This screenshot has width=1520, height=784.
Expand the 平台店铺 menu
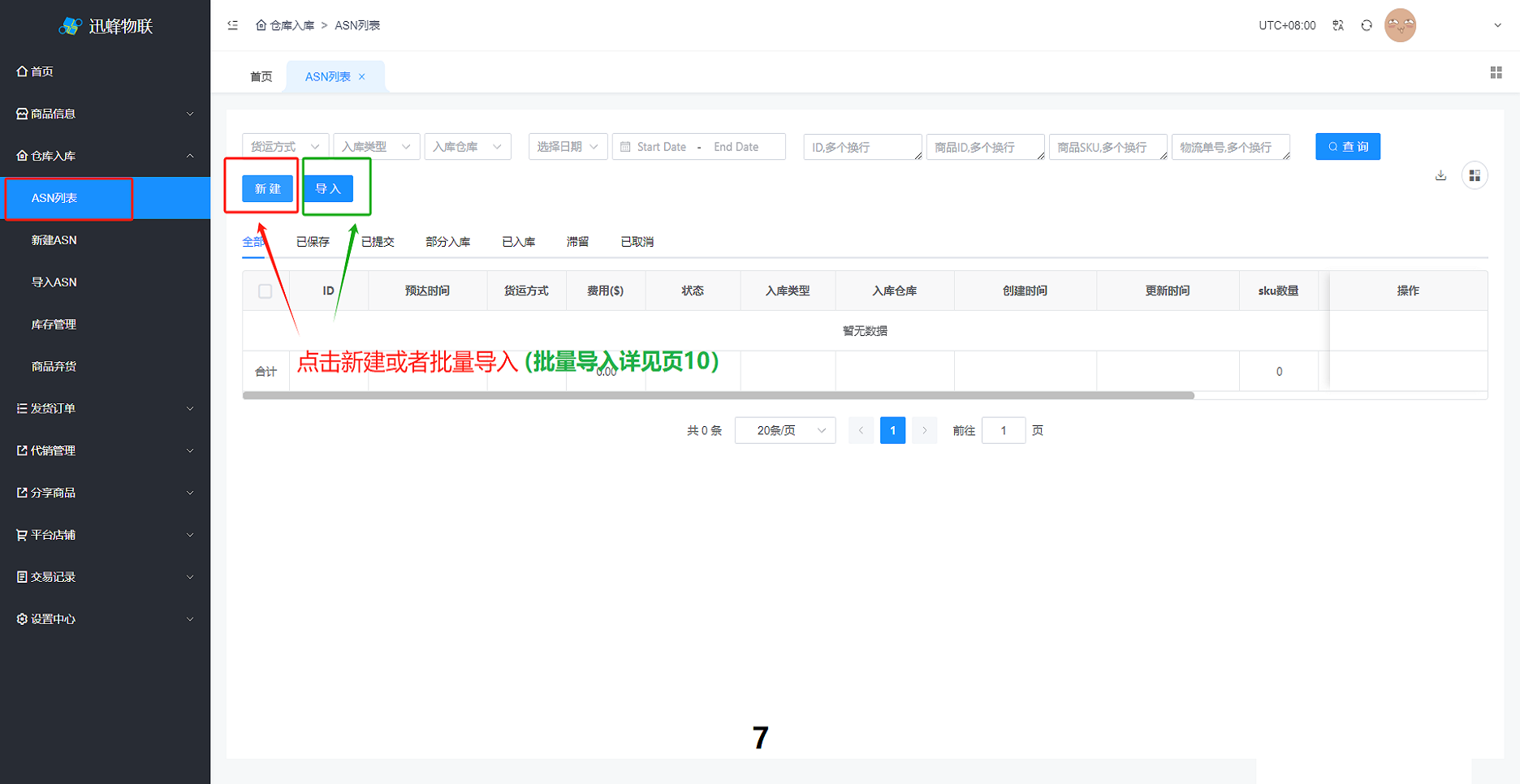(105, 535)
